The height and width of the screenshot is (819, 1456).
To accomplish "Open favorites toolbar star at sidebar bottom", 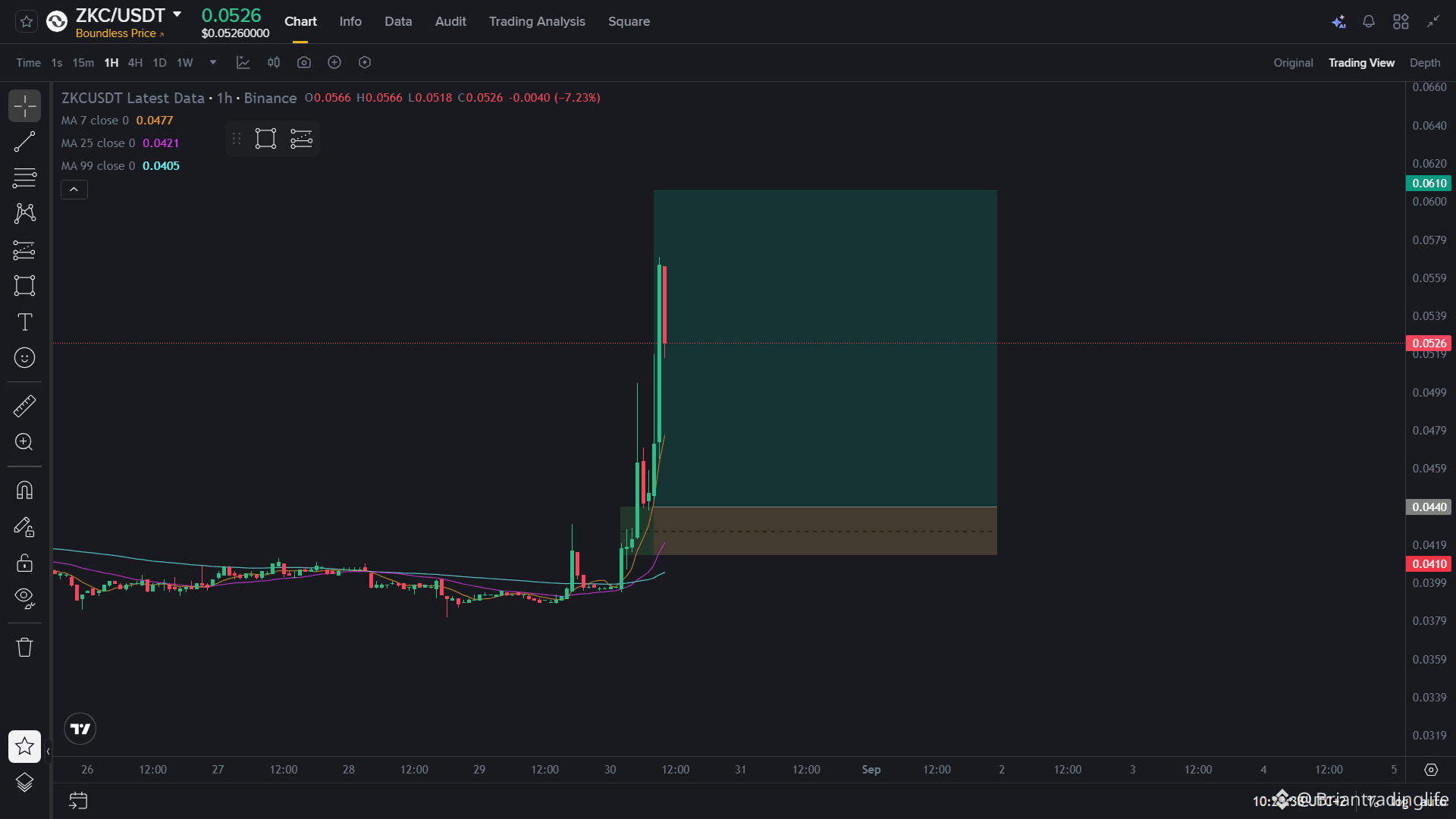I will click(24, 746).
